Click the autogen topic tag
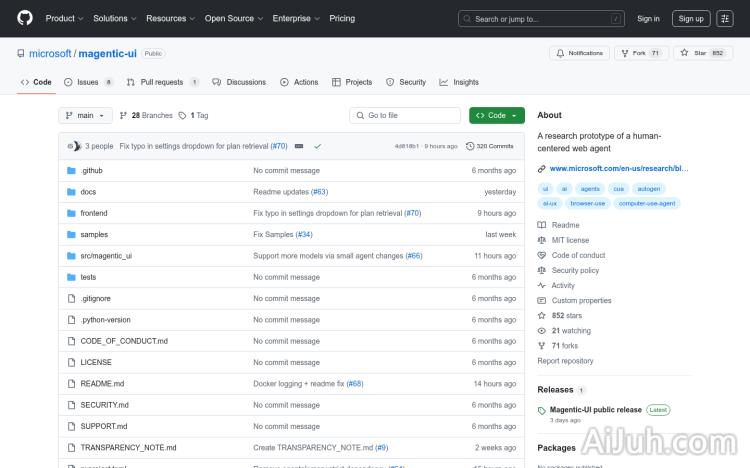Screen dimensions: 750x468 [649, 189]
